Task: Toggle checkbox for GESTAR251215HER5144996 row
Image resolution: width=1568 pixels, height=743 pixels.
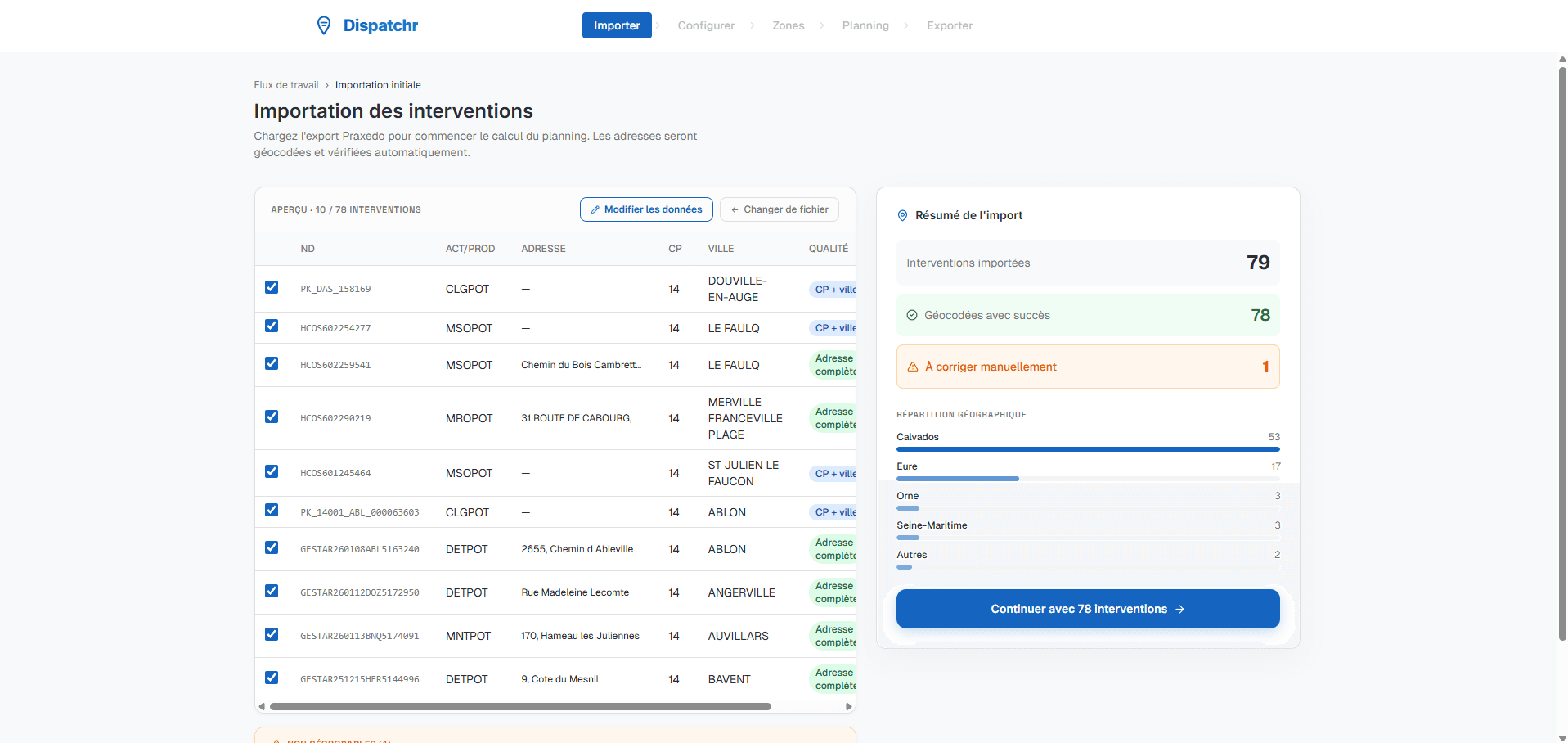Action: click(x=272, y=678)
